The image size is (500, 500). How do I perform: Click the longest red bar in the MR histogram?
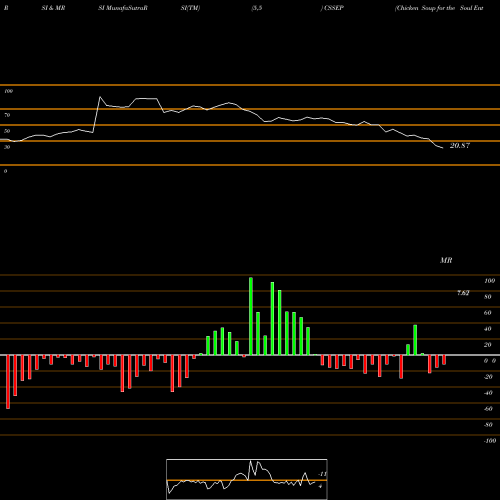click(x=8, y=382)
